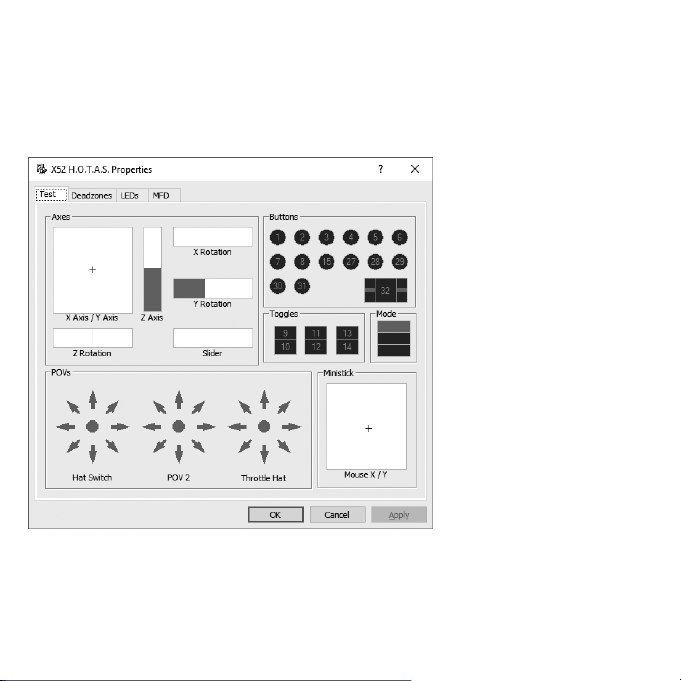Click the Slider axis bar

click(213, 338)
